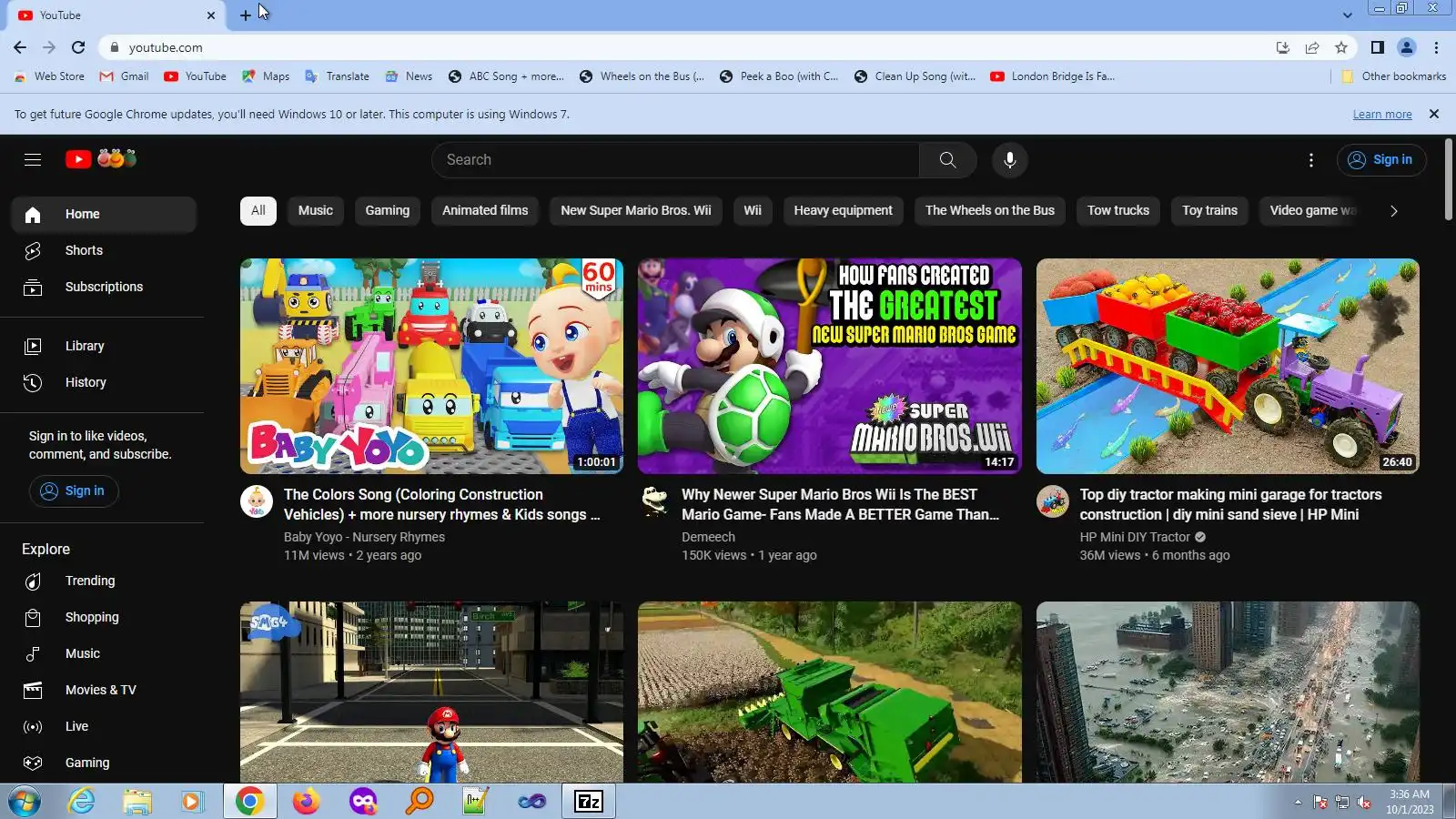Click the HP Mini DIY Tractor channel avatar
Viewport: 1456px width, 819px height.
[1053, 501]
